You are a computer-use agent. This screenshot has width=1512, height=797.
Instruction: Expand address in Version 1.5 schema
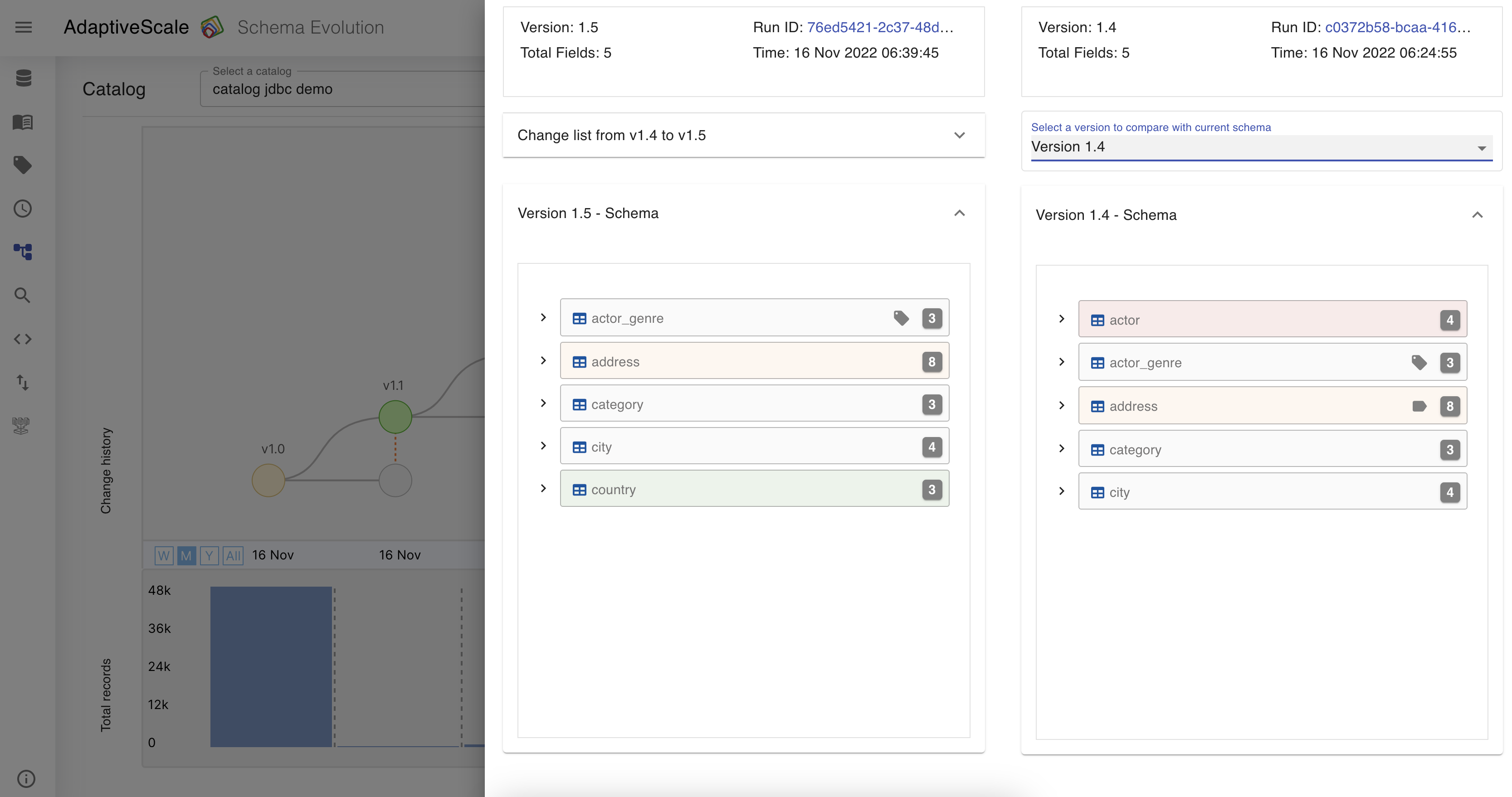point(543,360)
